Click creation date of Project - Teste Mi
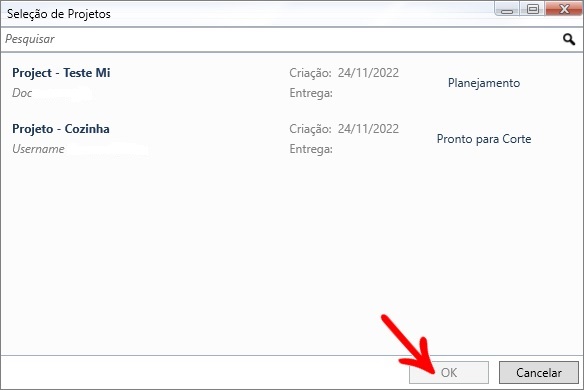Viewport: 584px width, 390px height. [368, 73]
